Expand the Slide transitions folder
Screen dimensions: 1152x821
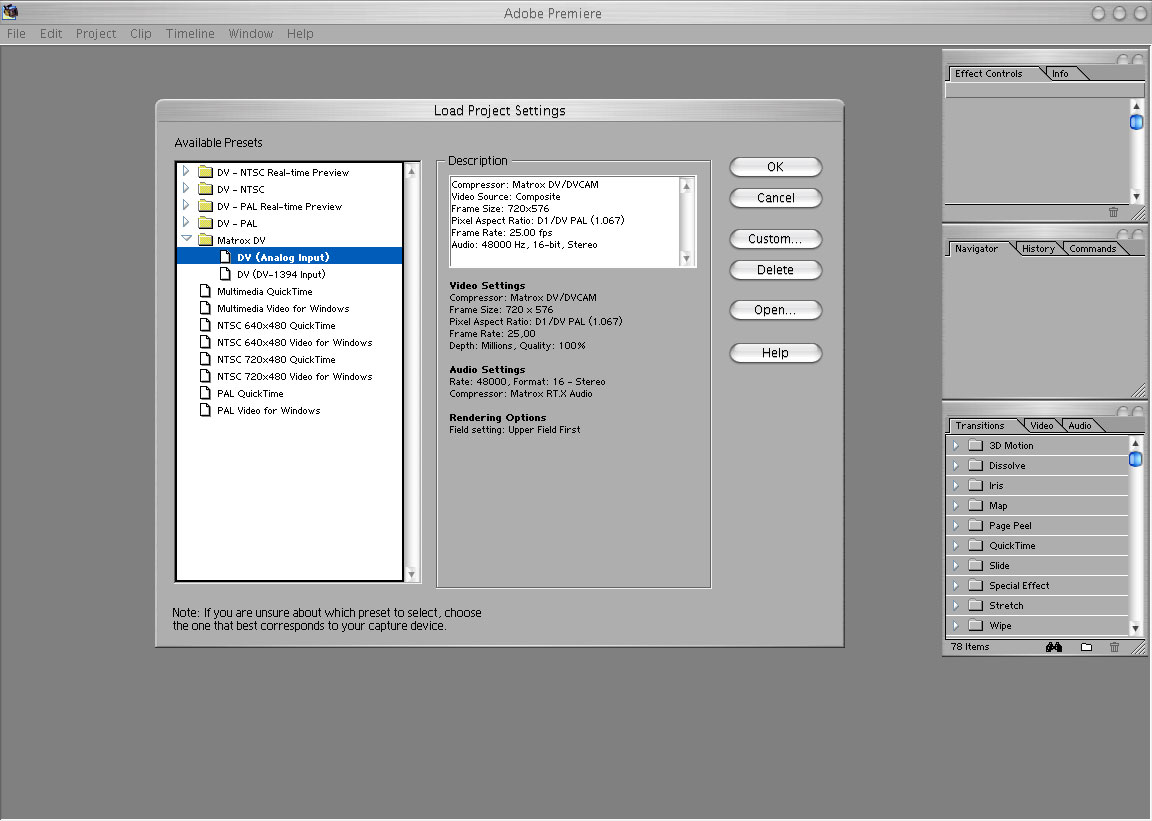pyautogui.click(x=956, y=565)
